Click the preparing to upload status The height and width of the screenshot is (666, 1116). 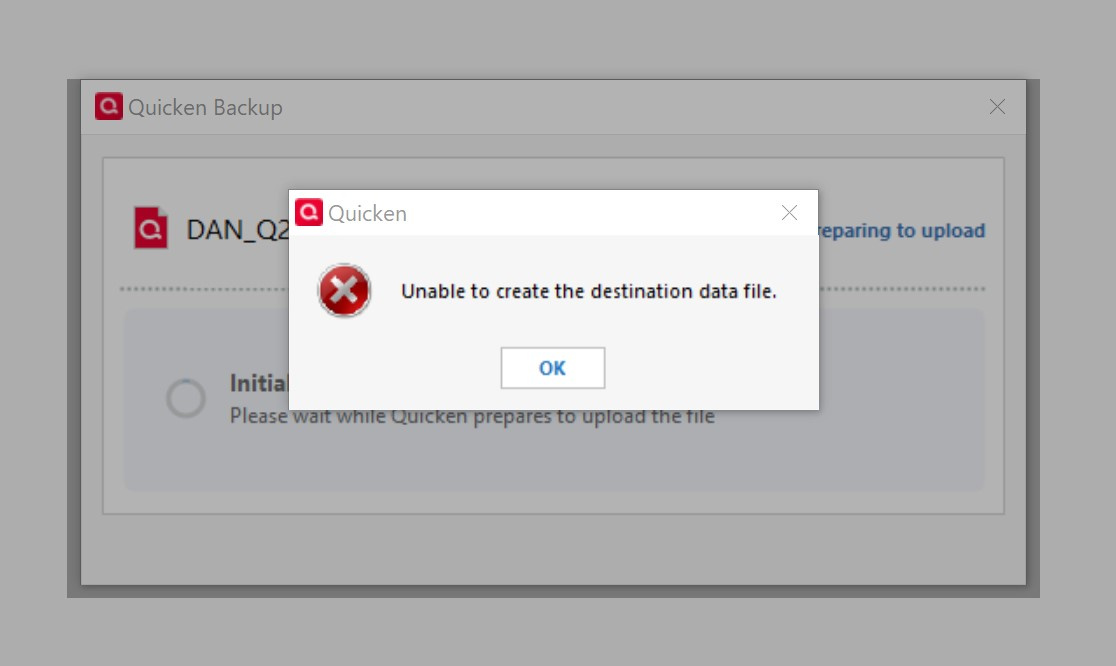[x=902, y=231]
